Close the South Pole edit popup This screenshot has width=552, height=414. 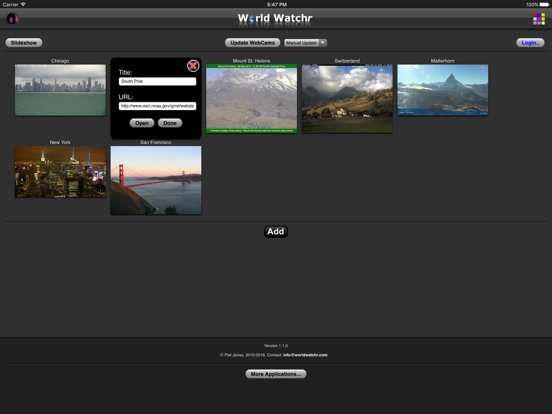tap(193, 66)
